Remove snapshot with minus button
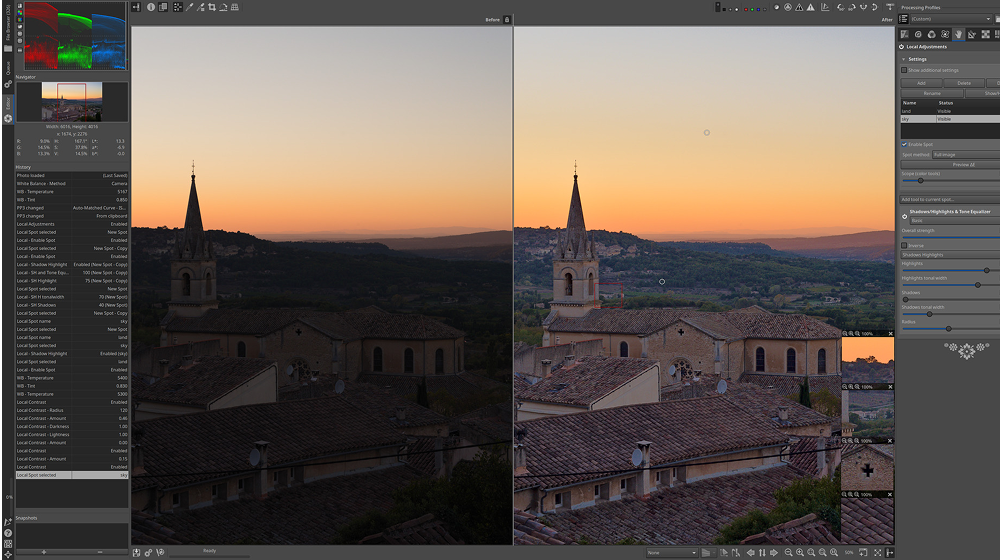The image size is (1000, 560). pyautogui.click(x=99, y=552)
